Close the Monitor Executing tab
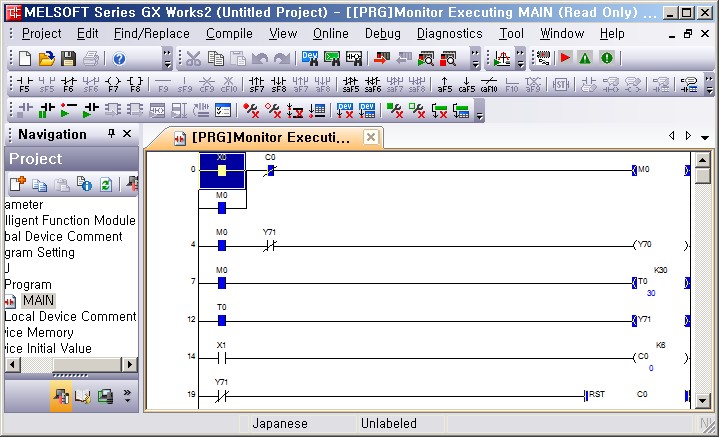719x437 pixels. pos(370,137)
